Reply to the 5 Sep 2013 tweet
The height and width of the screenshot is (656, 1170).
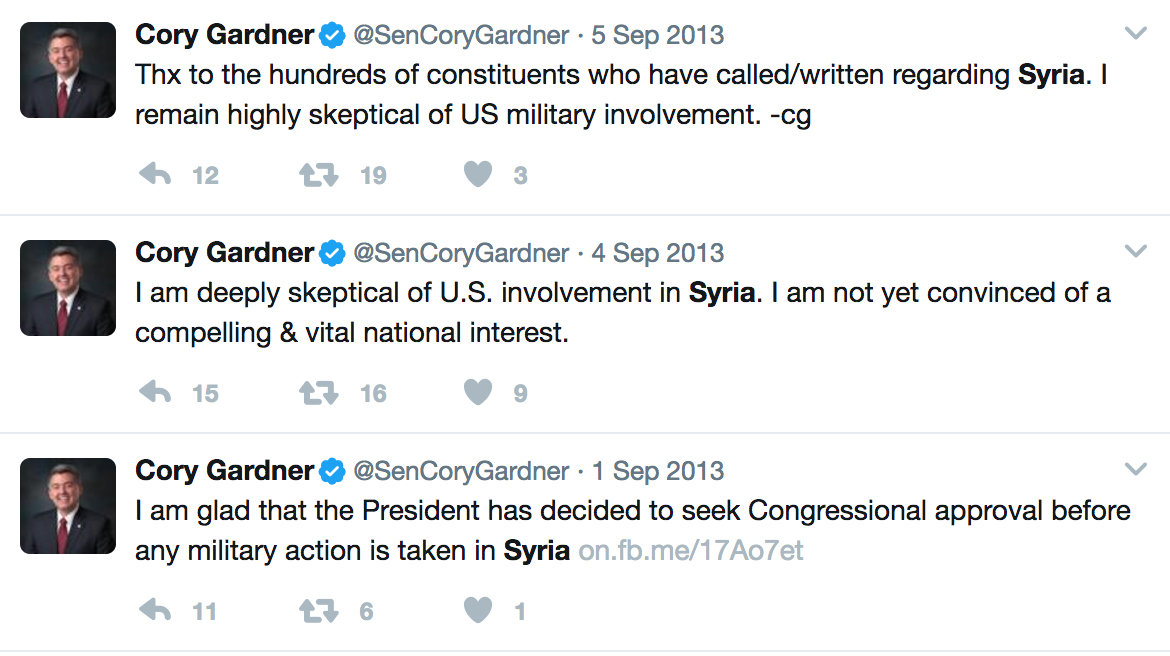click(x=155, y=176)
